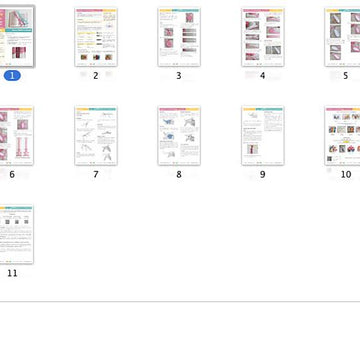This screenshot has width=360, height=360.
Task: Click the page number label 9
Action: [x=263, y=174]
